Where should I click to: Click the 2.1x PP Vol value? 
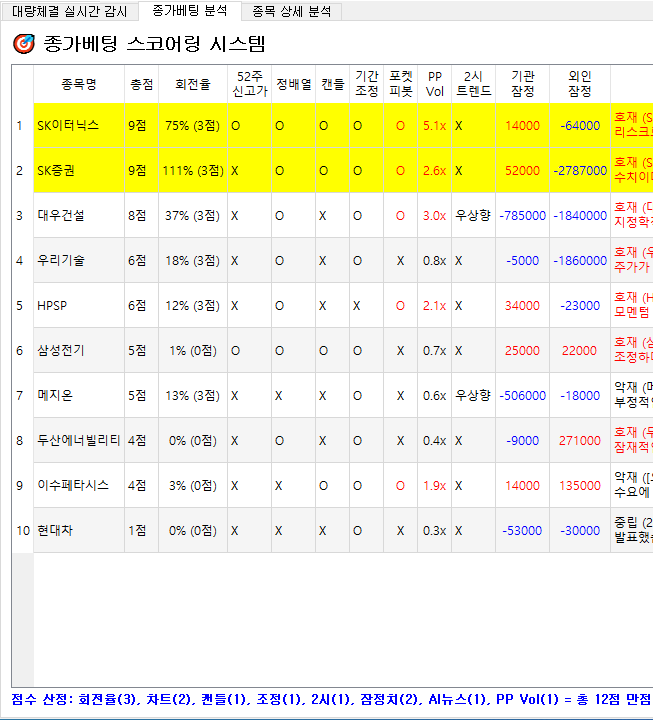pyautogui.click(x=434, y=305)
